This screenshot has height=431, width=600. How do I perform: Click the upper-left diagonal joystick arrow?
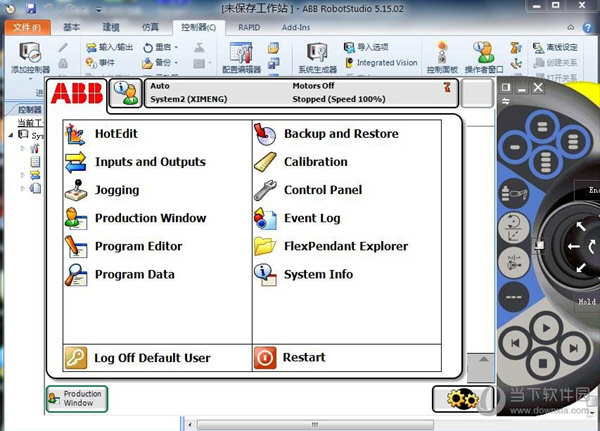pyautogui.click(x=581, y=226)
